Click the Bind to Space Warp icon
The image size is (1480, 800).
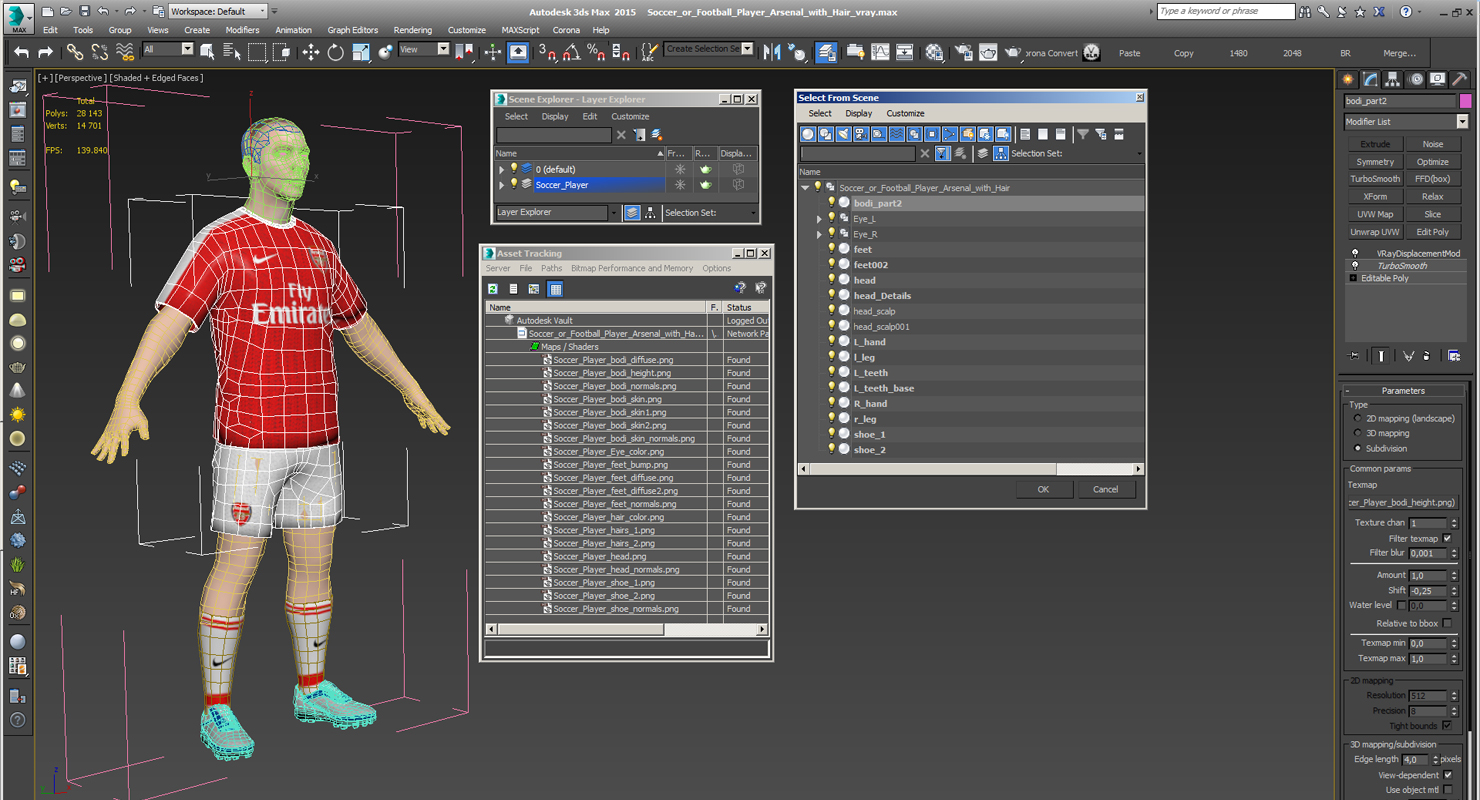[x=125, y=52]
